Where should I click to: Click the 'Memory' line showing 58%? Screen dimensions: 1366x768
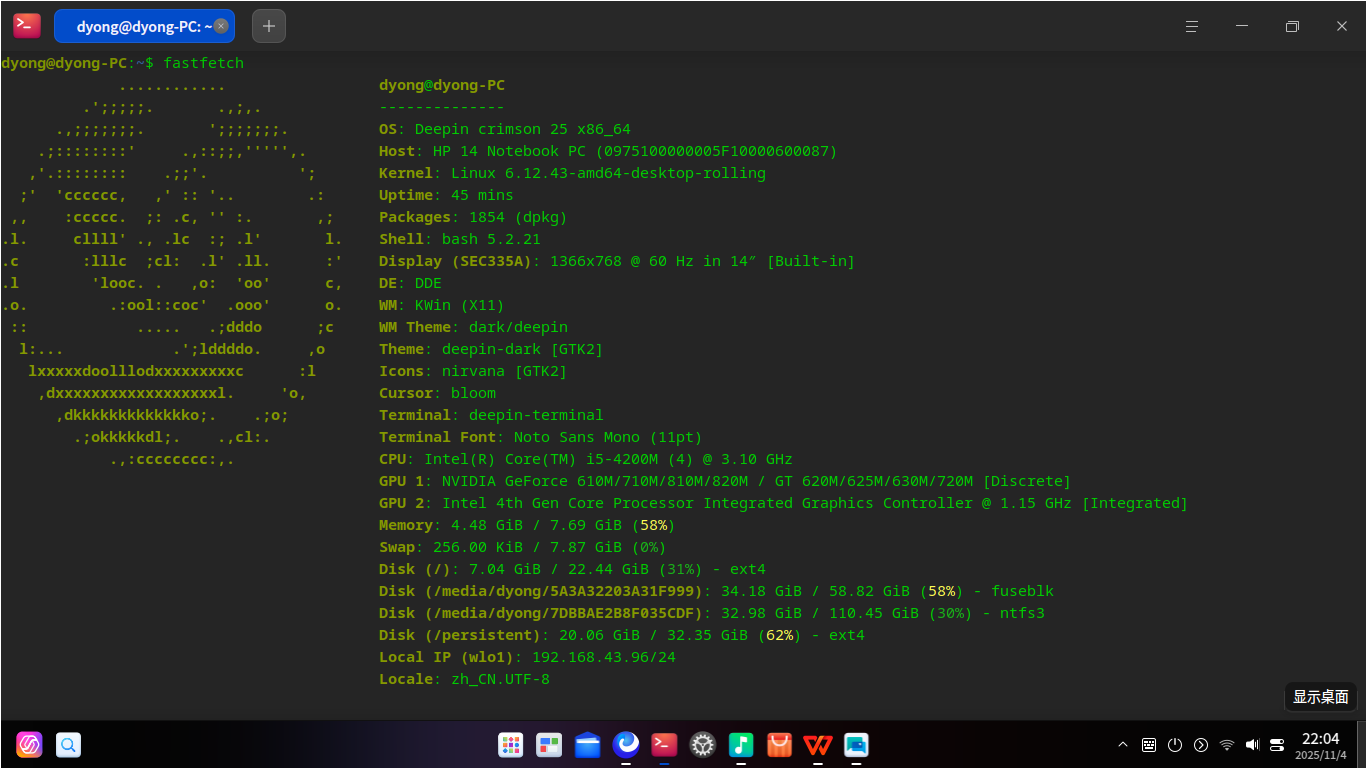(x=527, y=525)
